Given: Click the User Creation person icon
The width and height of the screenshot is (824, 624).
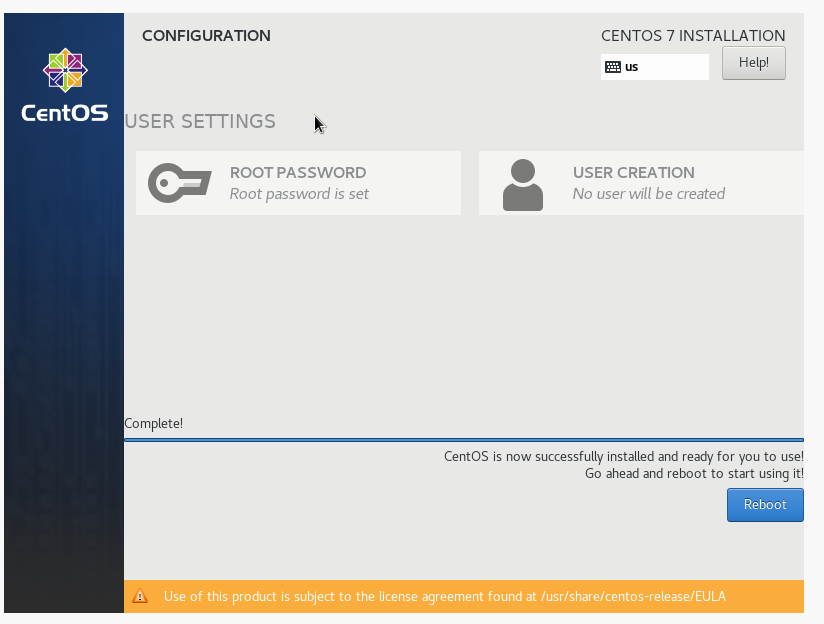Looking at the screenshot, I should 523,185.
